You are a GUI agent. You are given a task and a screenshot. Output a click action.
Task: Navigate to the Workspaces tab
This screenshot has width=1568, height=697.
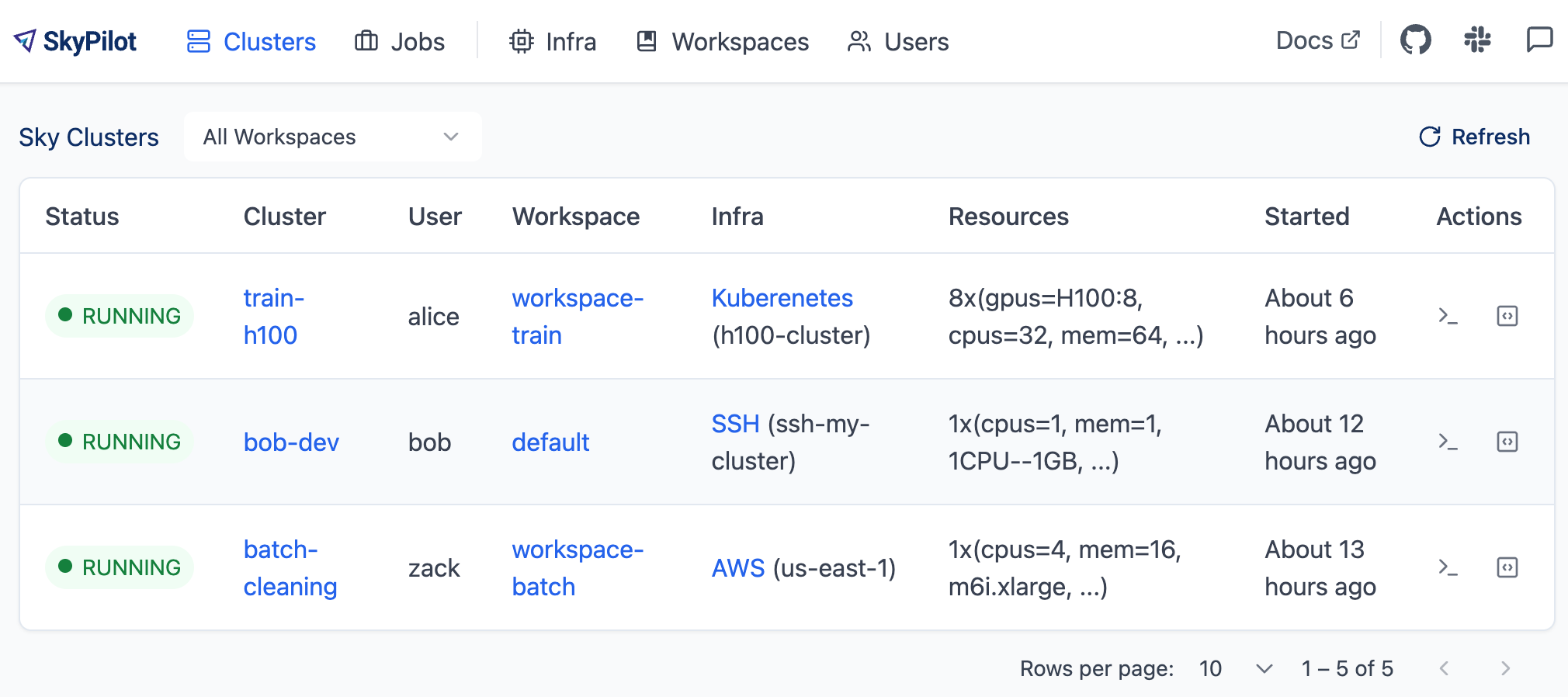coord(723,41)
